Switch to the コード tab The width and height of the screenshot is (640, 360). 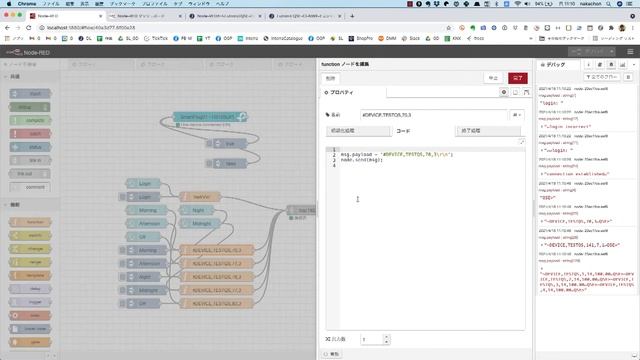[x=422, y=131]
